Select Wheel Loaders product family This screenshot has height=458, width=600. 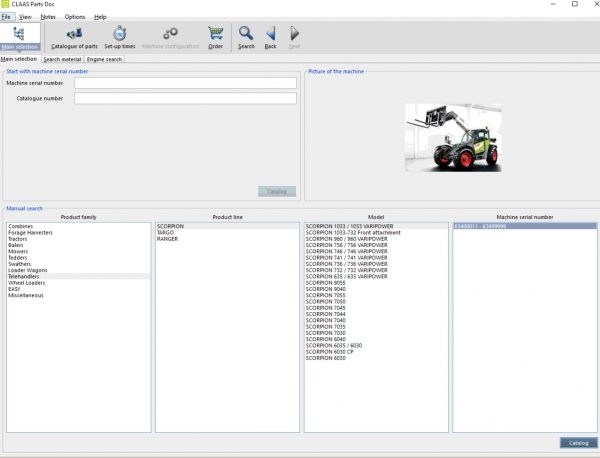(x=78, y=283)
